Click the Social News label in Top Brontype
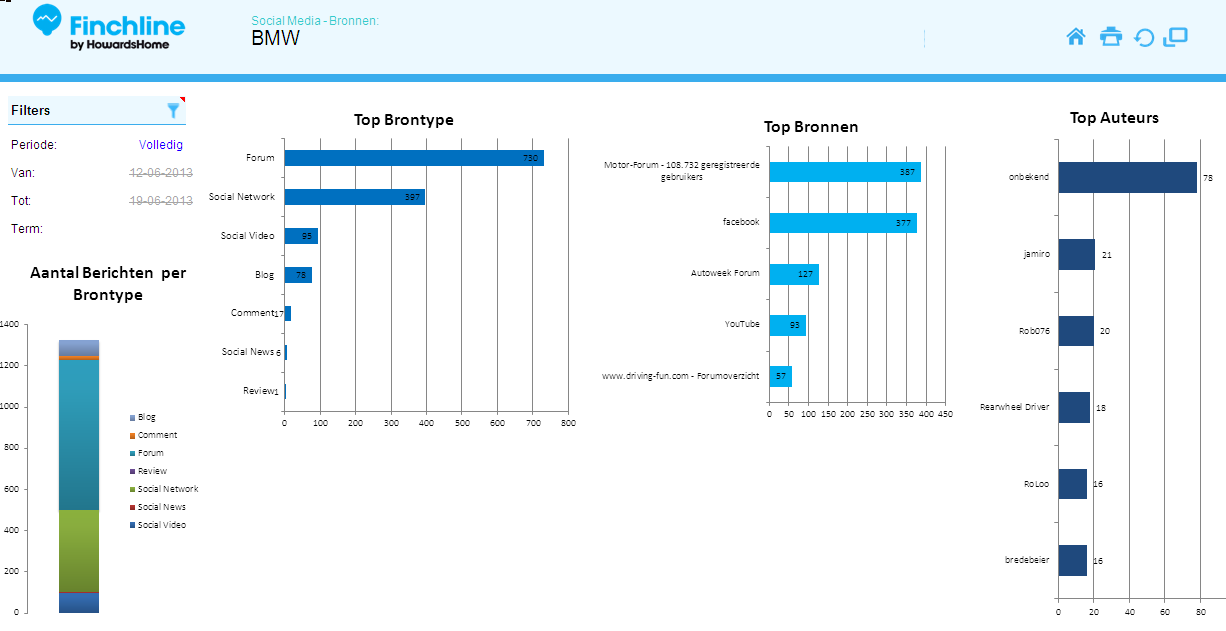Viewport: 1226px width, 631px height. 248,352
